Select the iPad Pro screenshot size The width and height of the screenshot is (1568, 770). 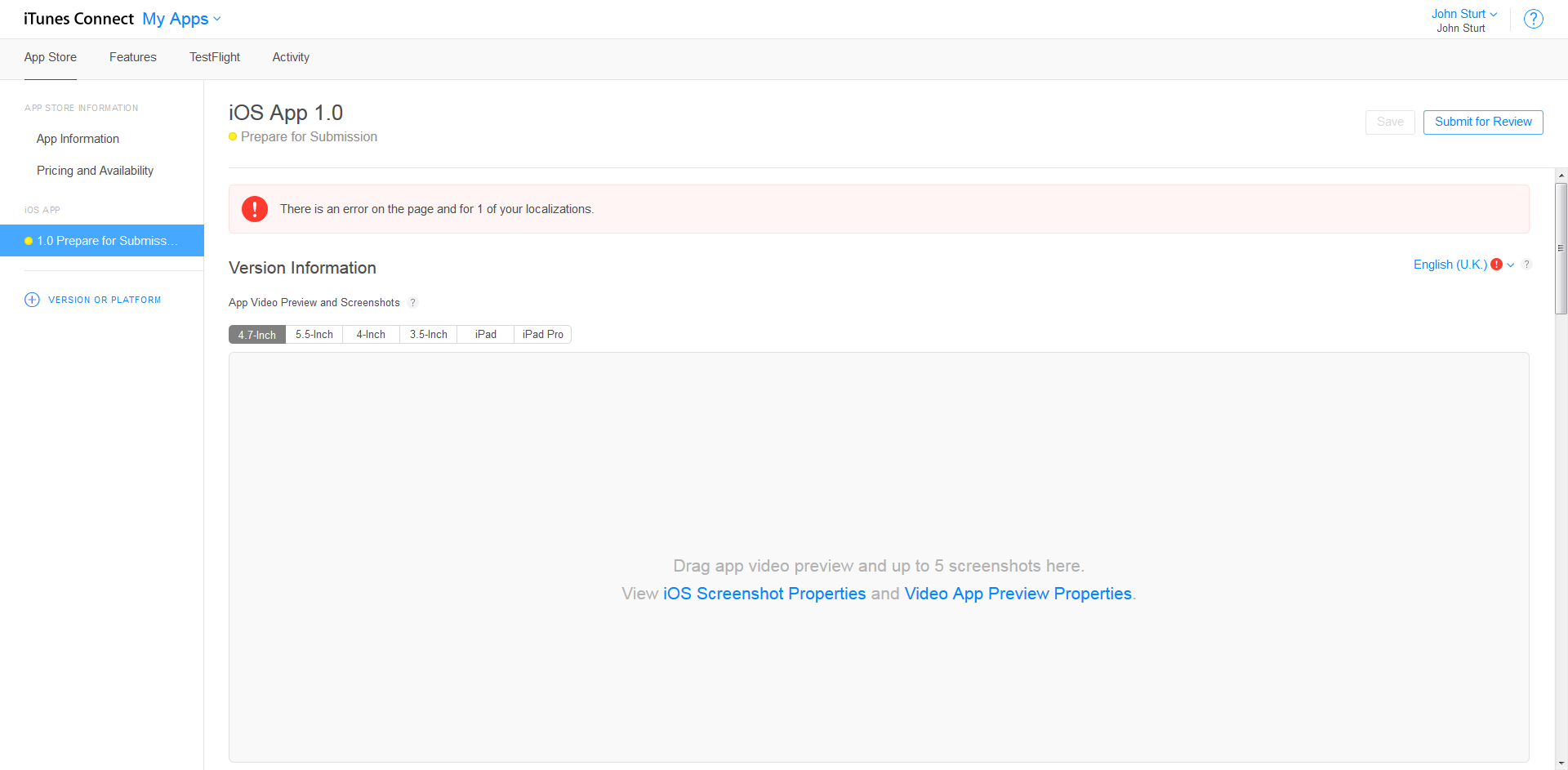(543, 335)
